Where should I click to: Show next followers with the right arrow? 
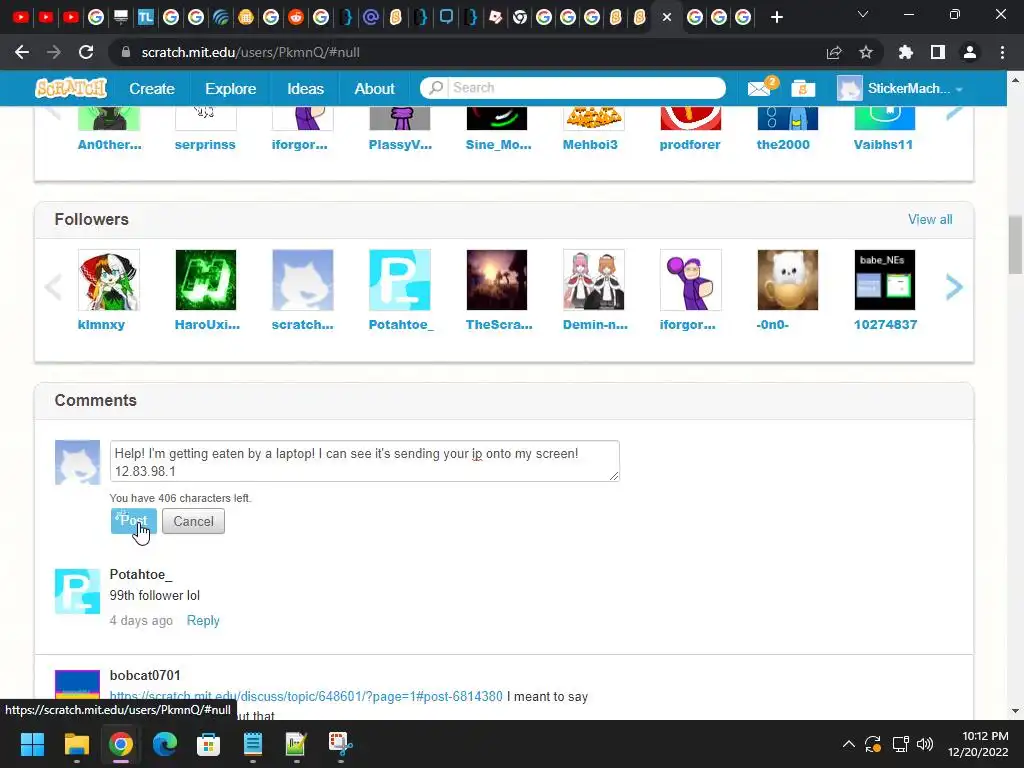(x=953, y=287)
